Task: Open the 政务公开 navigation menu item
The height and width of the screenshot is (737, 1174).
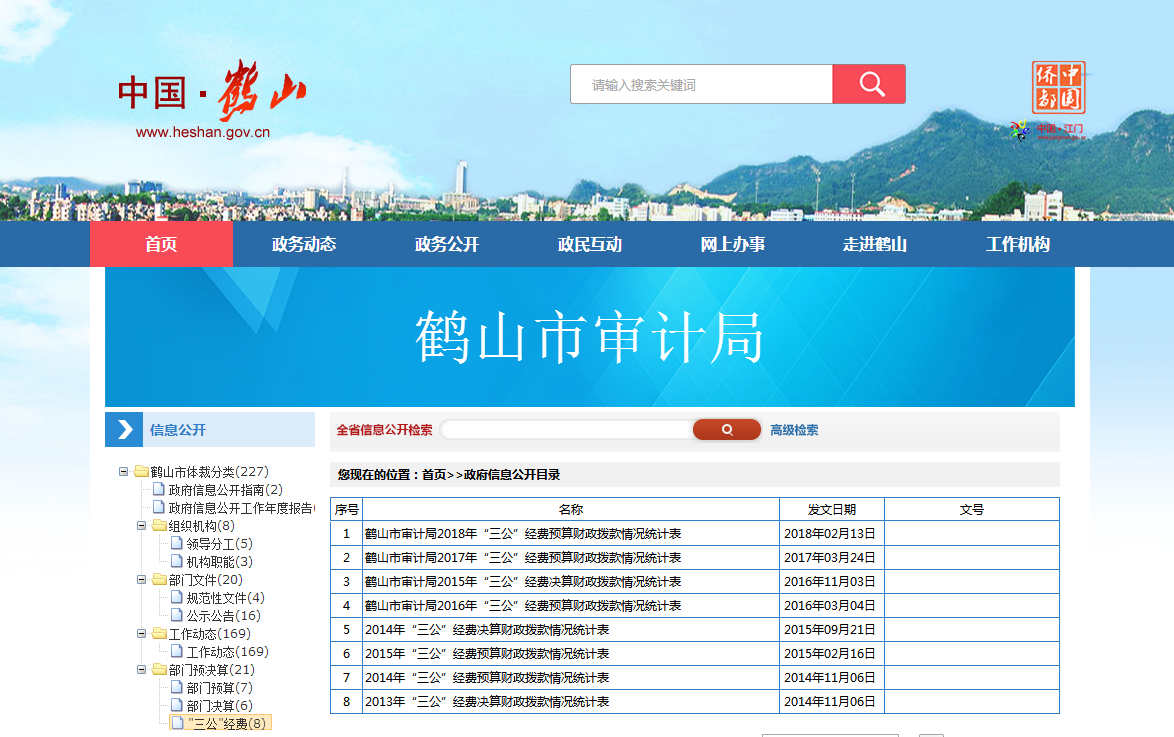Action: click(447, 245)
